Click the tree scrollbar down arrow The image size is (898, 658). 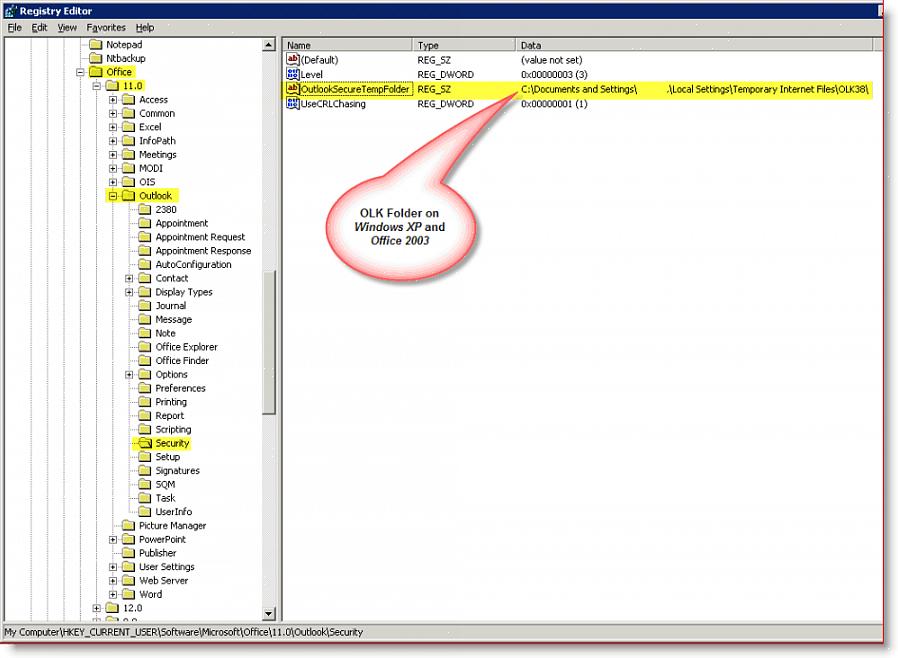click(268, 613)
